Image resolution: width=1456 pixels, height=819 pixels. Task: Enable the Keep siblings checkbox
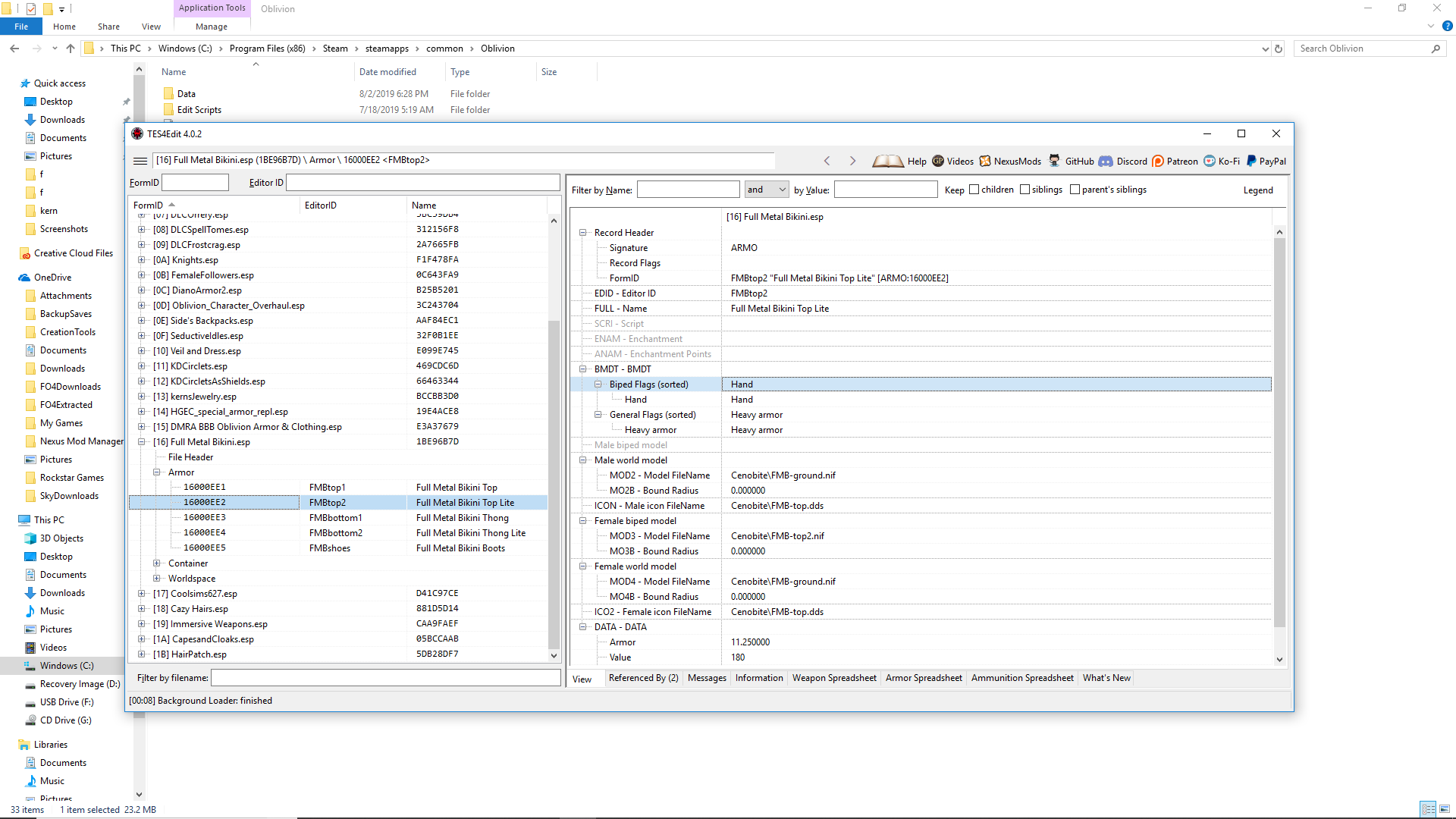(x=1025, y=190)
